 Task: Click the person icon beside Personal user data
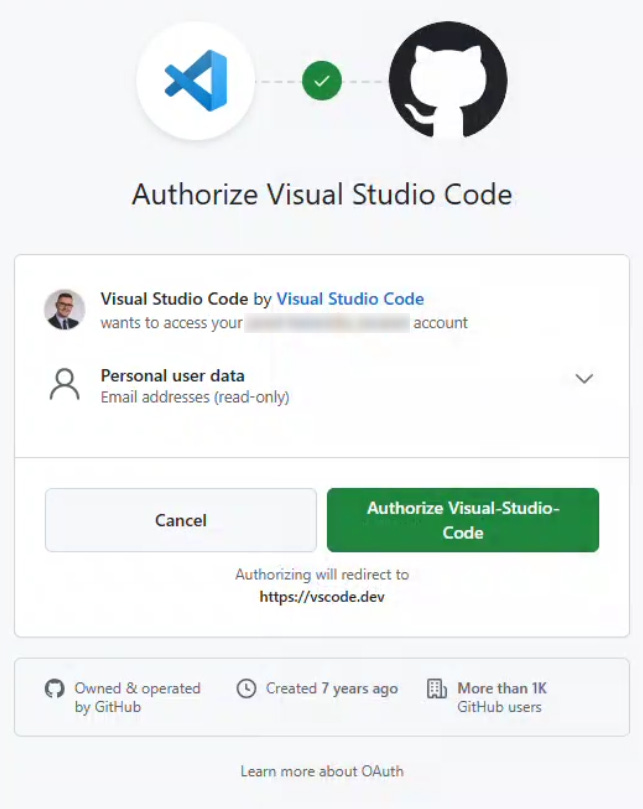[65, 384]
